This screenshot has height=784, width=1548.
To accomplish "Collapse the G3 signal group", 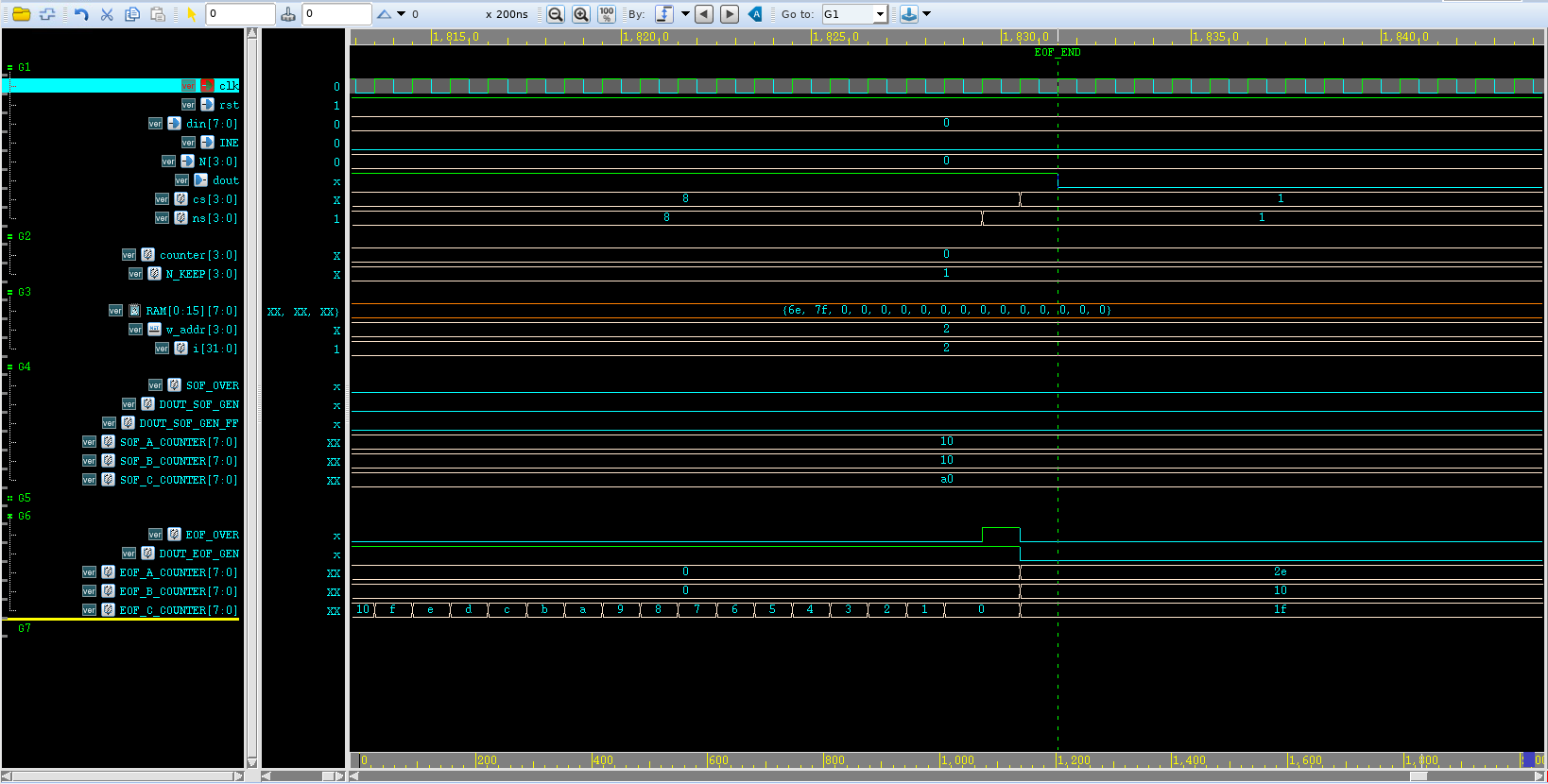I will click(x=9, y=292).
